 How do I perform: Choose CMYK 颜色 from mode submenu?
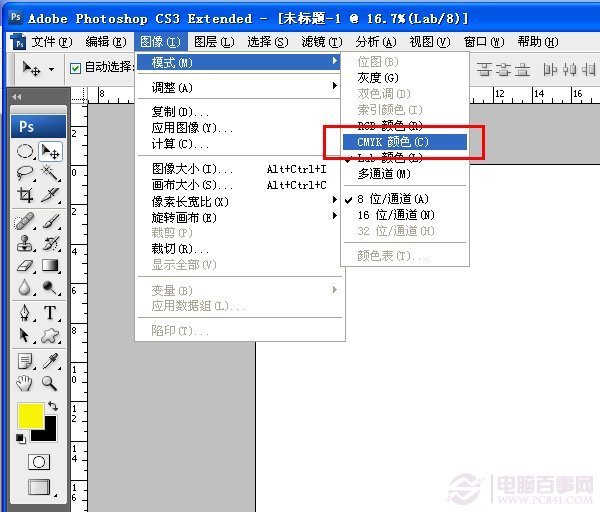click(393, 142)
